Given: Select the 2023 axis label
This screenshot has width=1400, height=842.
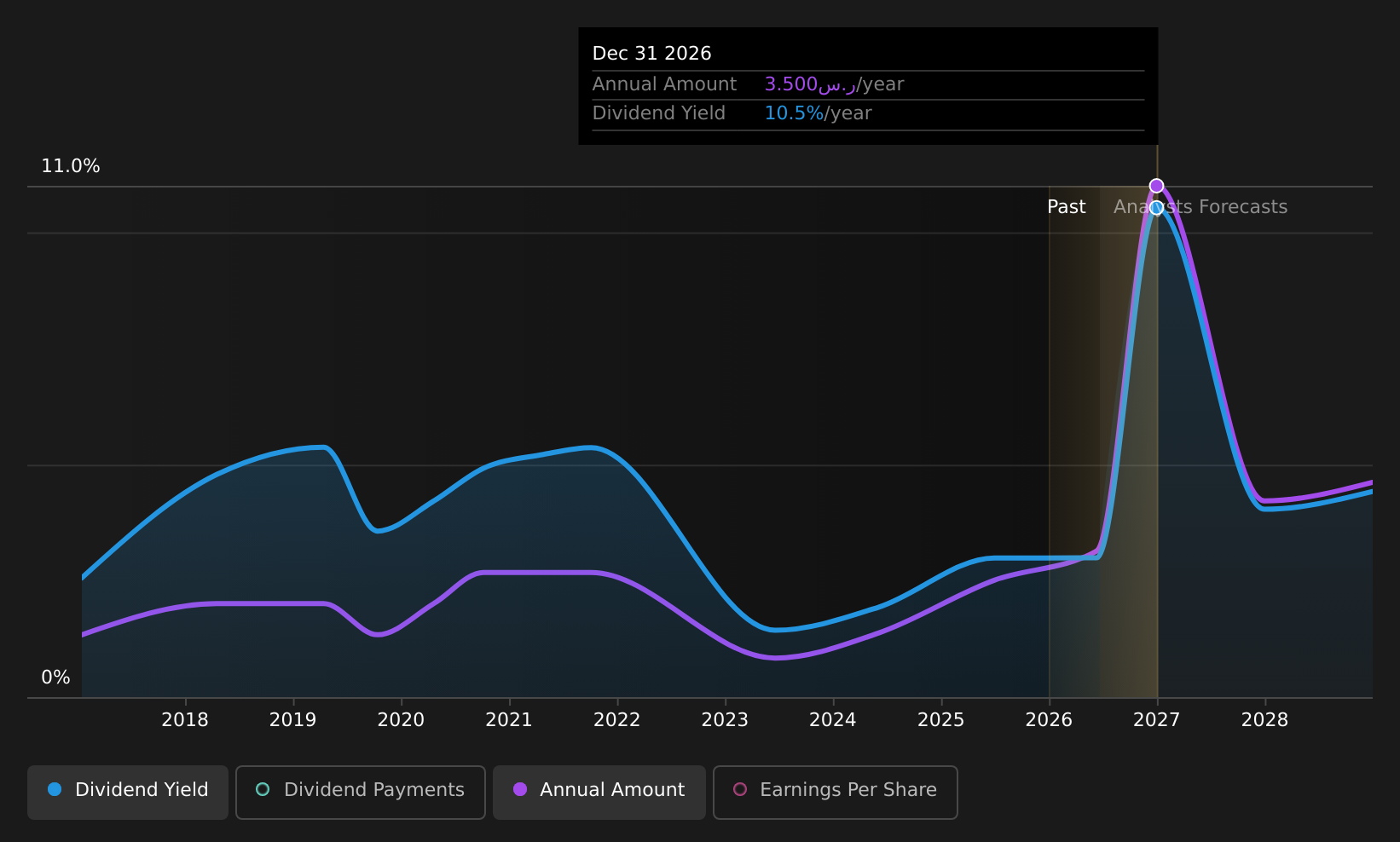Looking at the screenshot, I should tap(725, 720).
